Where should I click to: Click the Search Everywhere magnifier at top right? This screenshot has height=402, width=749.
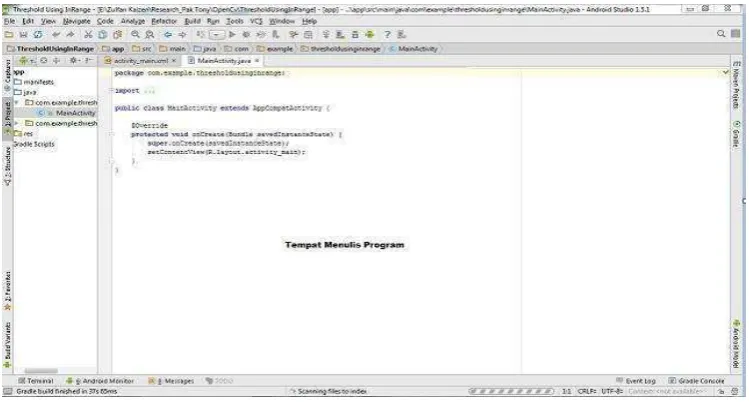click(x=721, y=34)
